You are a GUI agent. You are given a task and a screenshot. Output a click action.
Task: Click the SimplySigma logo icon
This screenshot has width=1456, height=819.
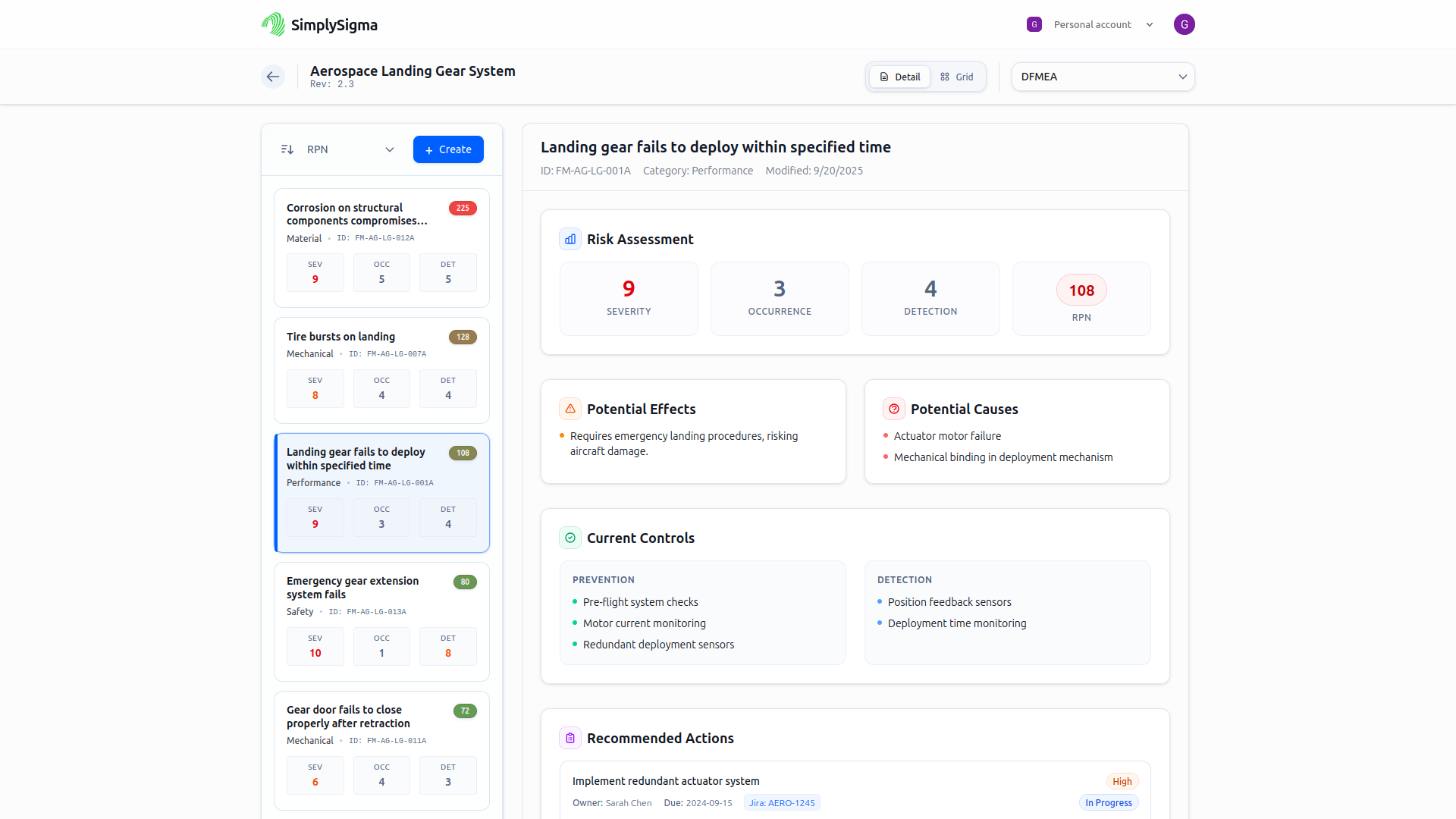(x=273, y=24)
